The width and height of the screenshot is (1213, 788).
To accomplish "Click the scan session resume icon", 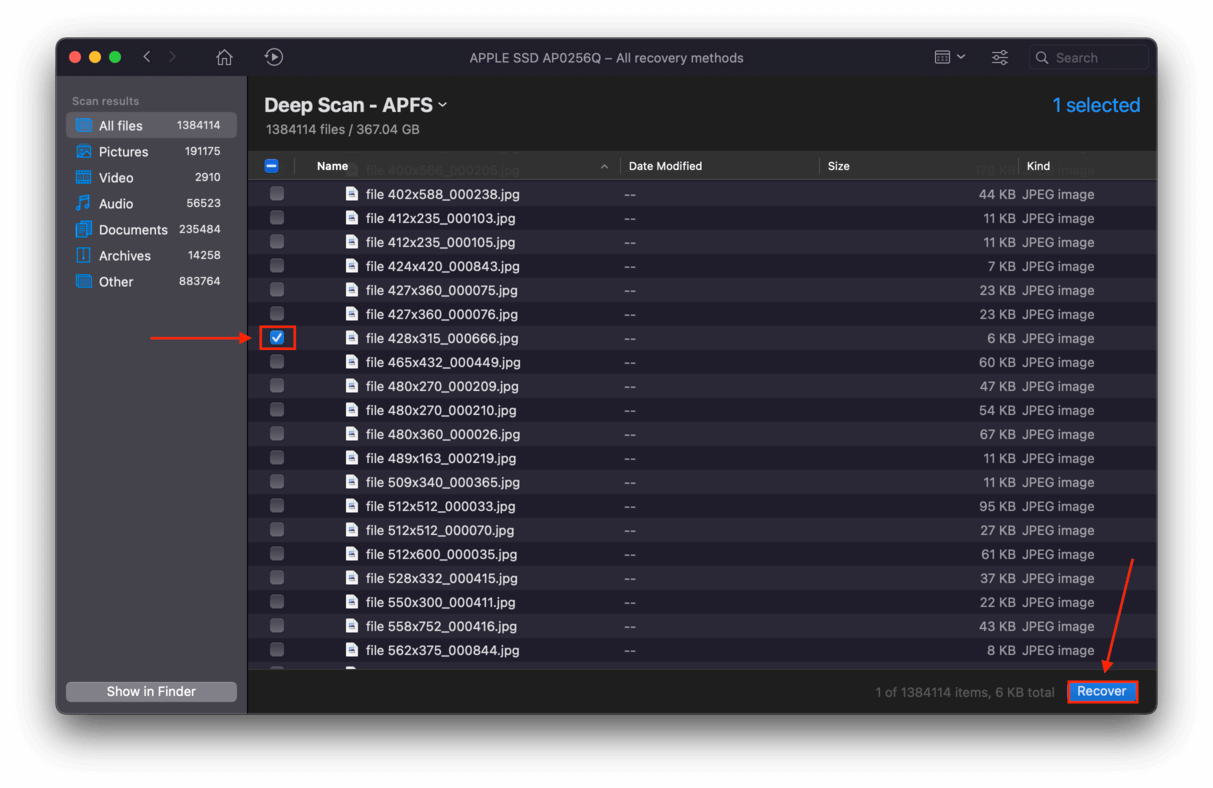I will 273,58.
